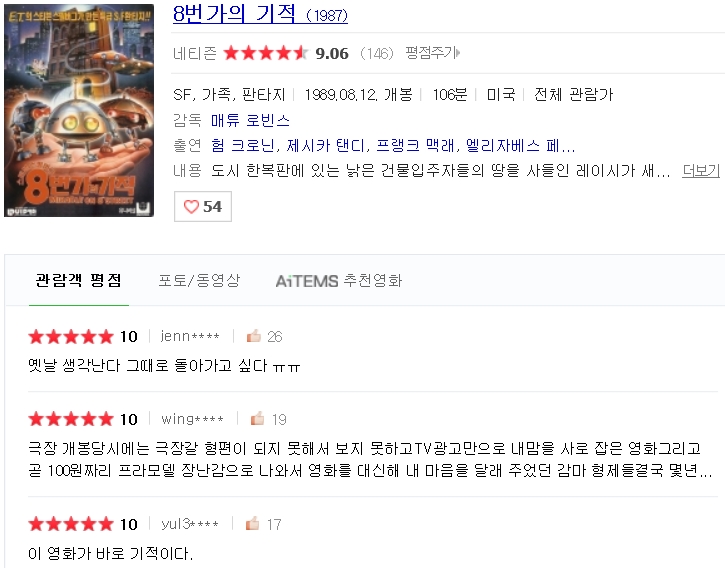Open the AiTEMS 추천영화 tab
The width and height of the screenshot is (725, 568).
point(339,281)
